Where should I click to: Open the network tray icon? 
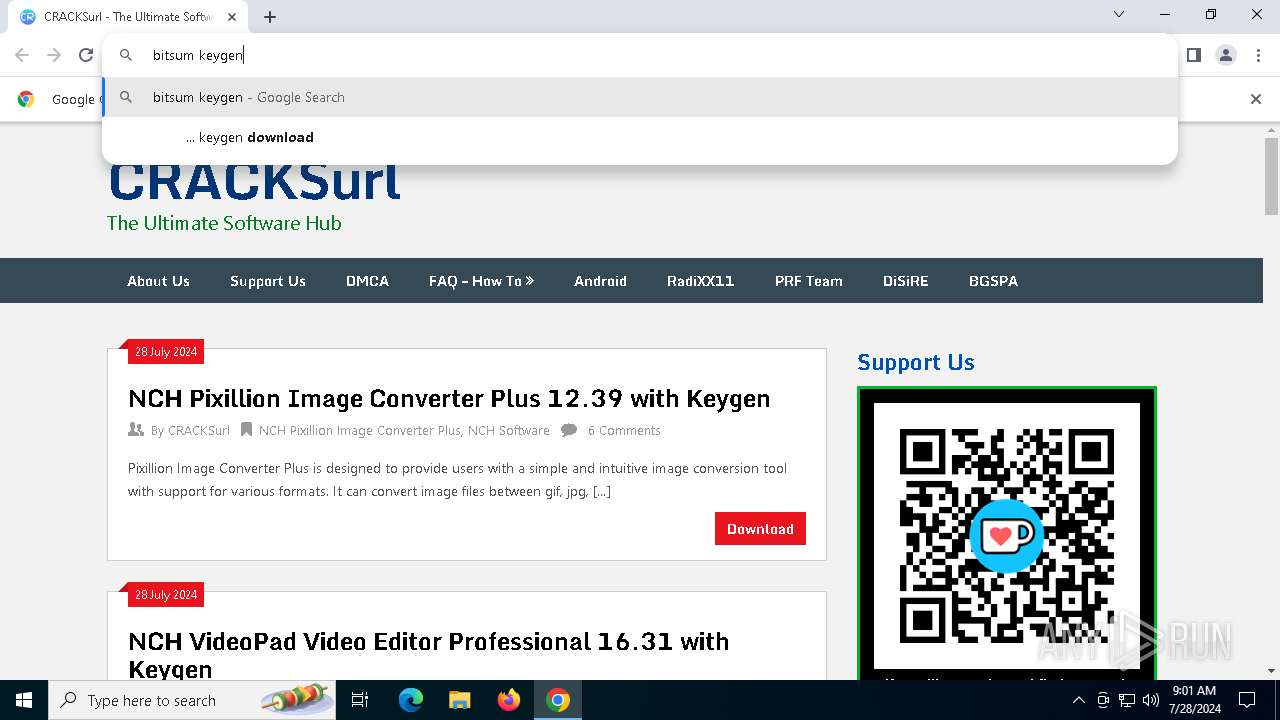coord(1127,700)
